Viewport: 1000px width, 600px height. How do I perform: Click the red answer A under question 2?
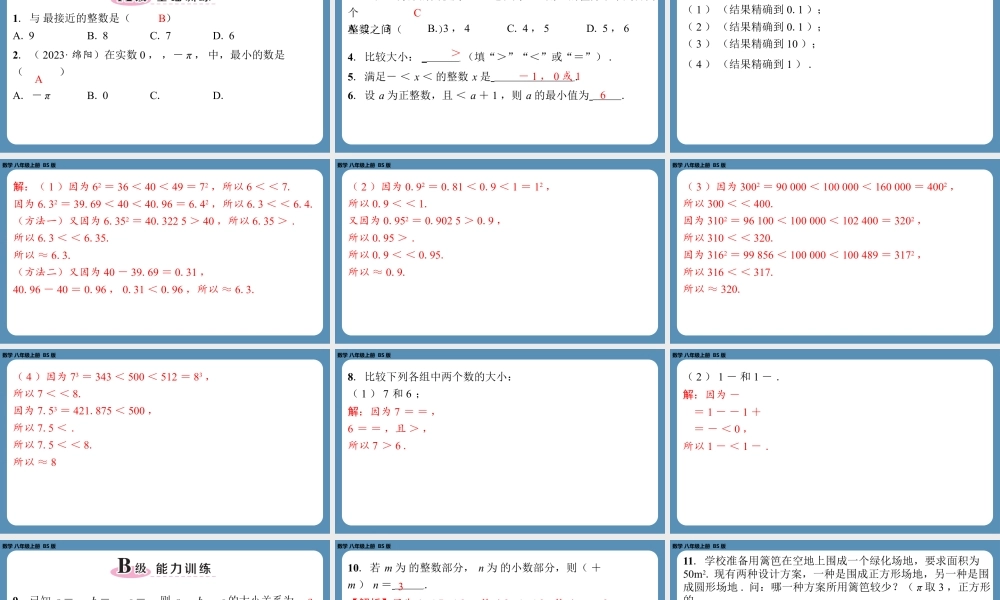coord(39,79)
